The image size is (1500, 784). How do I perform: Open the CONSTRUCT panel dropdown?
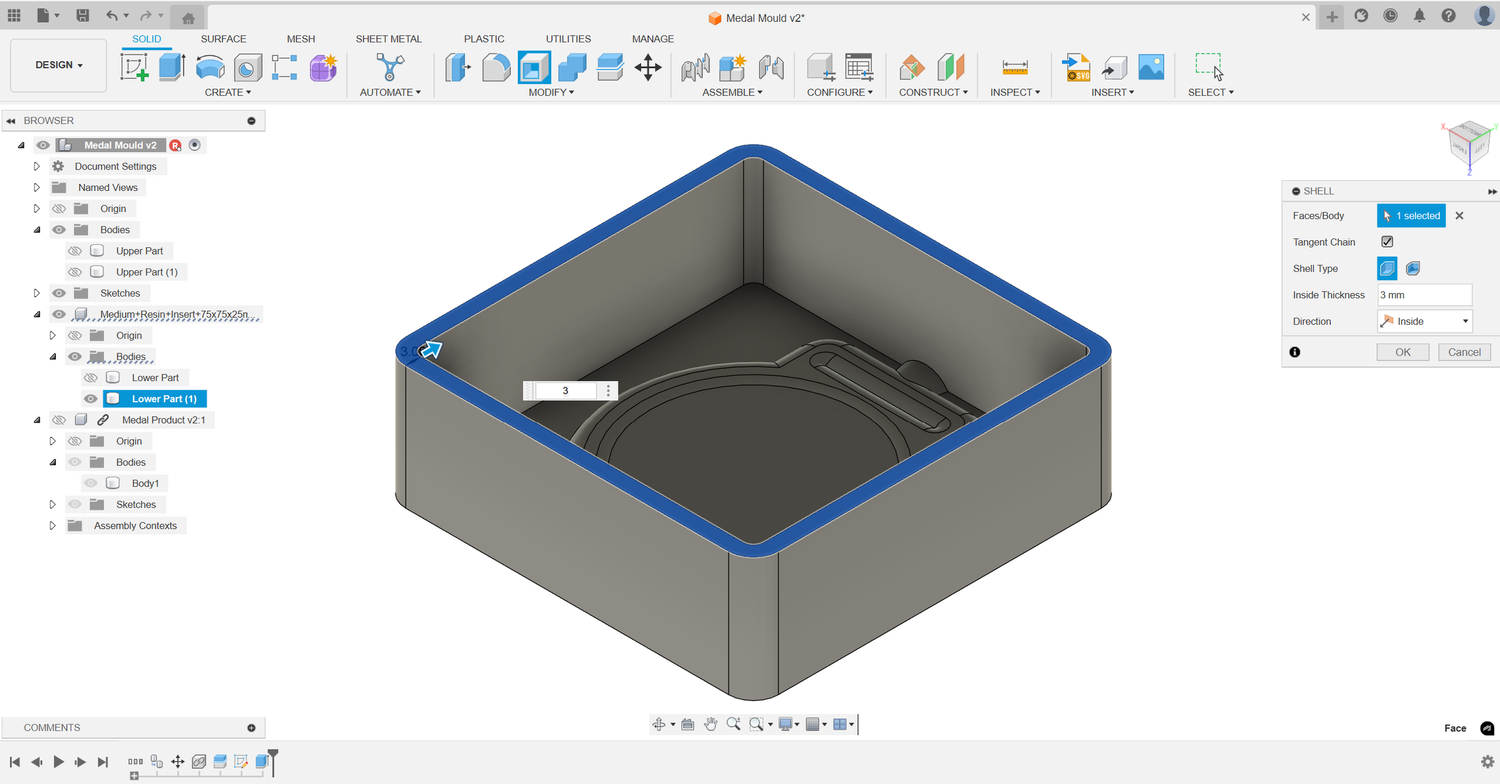tap(933, 92)
